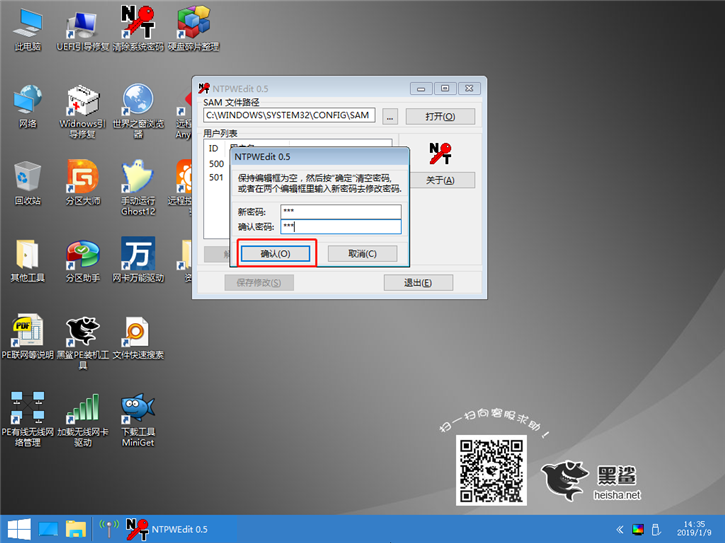Open the Windows Start menu
The image size is (725, 543).
(x=18, y=528)
